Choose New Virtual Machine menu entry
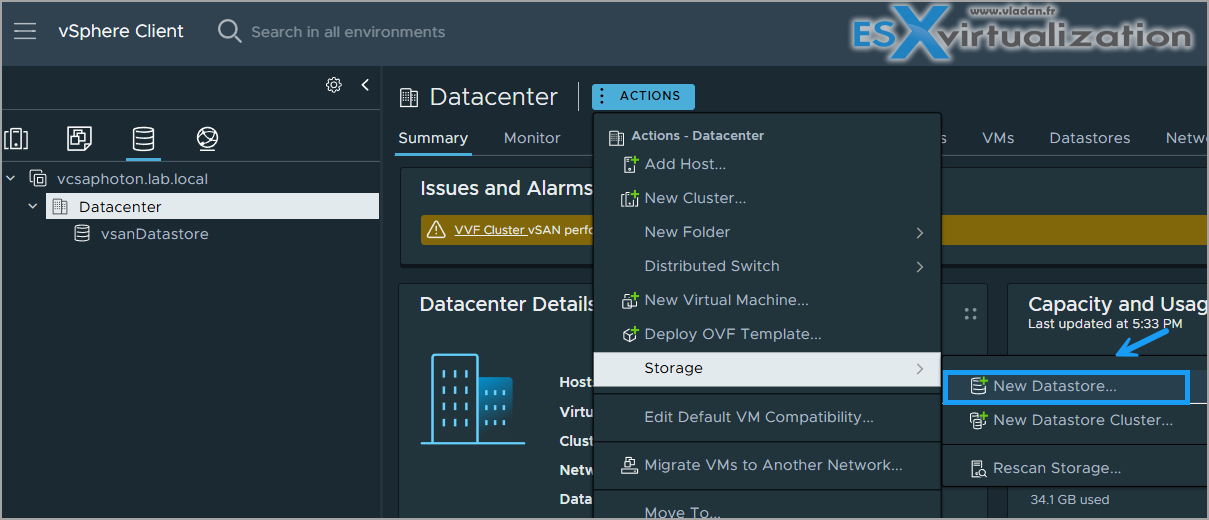 pos(767,300)
